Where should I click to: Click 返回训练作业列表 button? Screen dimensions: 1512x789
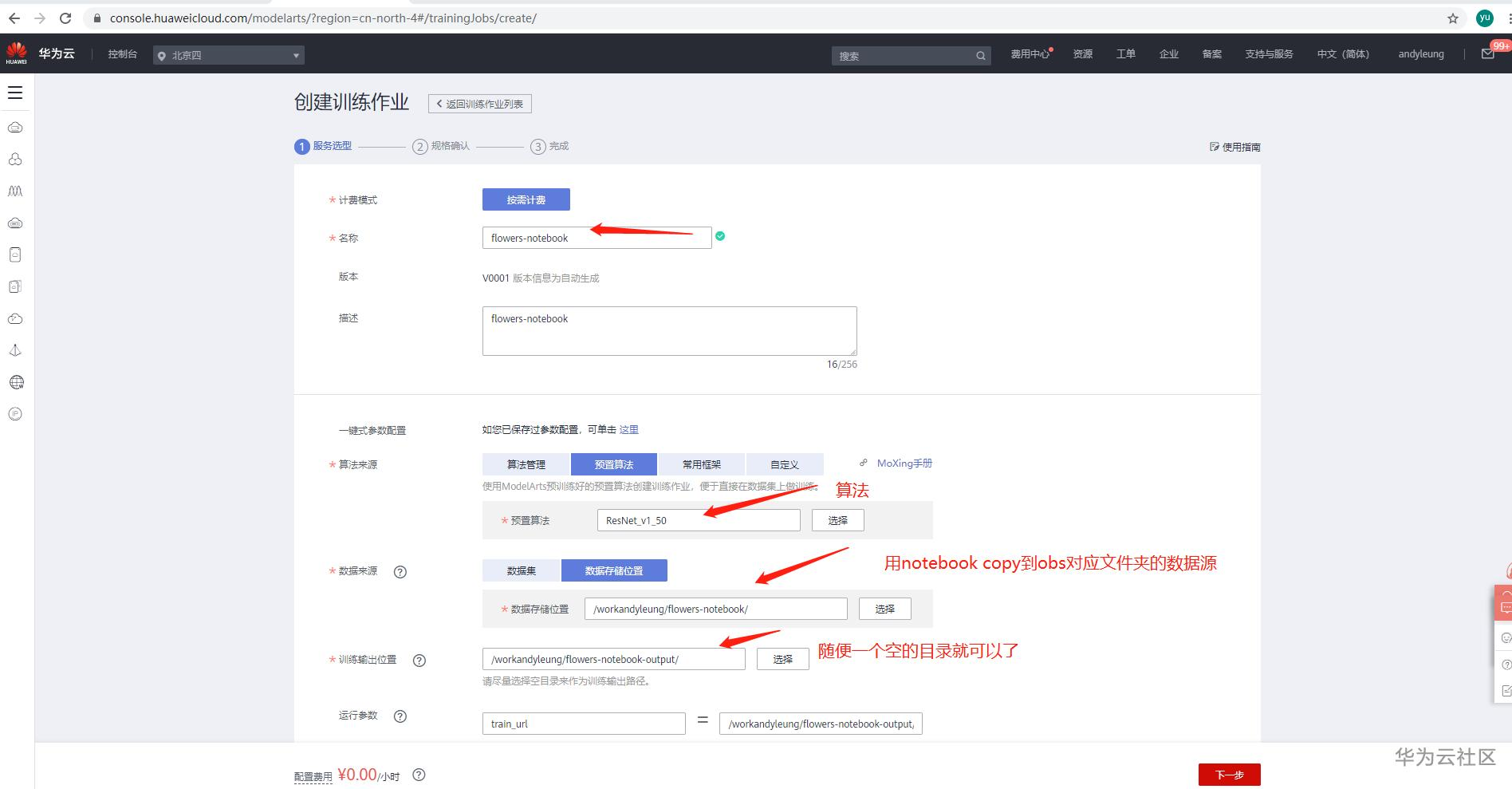[480, 104]
